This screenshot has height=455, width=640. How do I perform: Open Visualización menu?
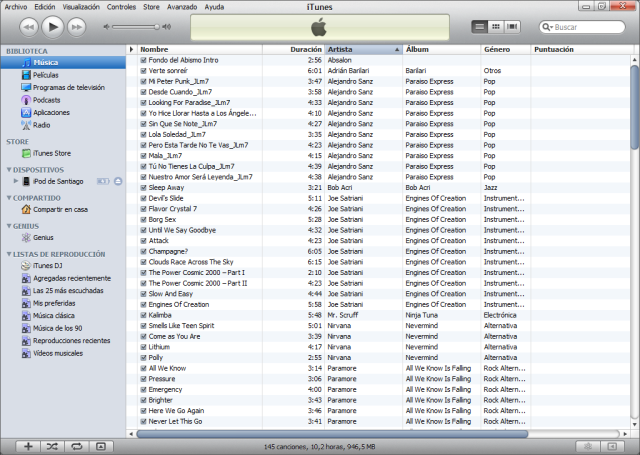pyautogui.click(x=81, y=7)
